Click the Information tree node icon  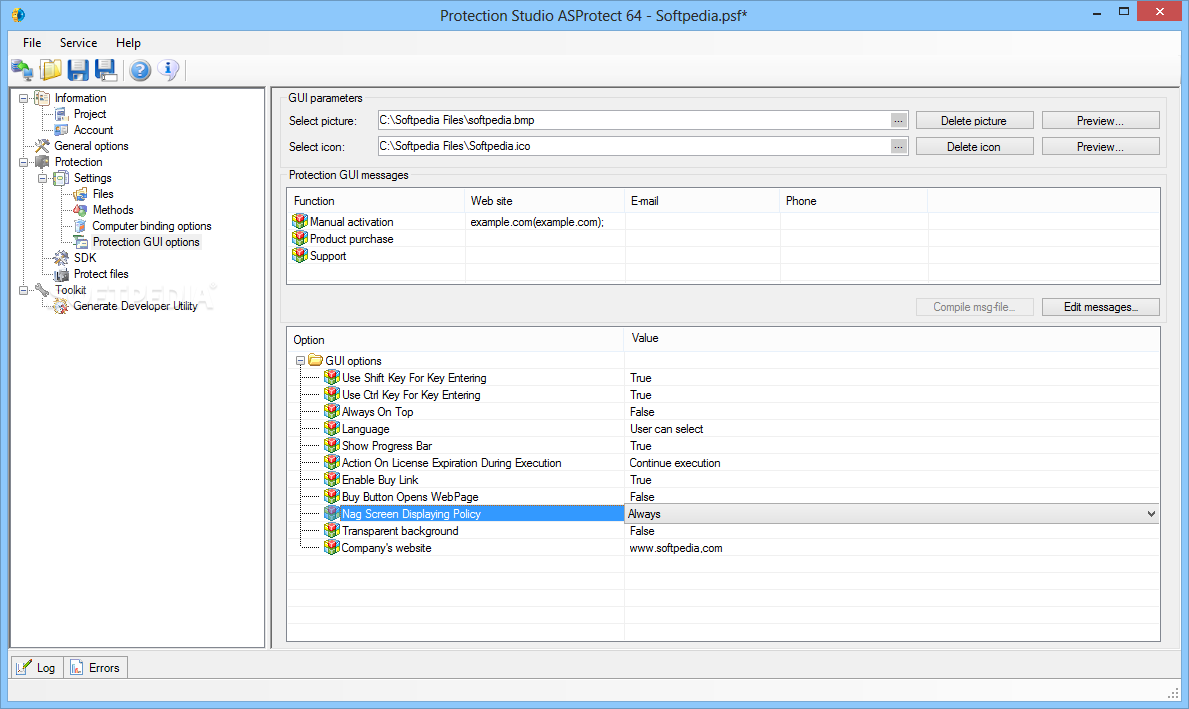coord(42,98)
